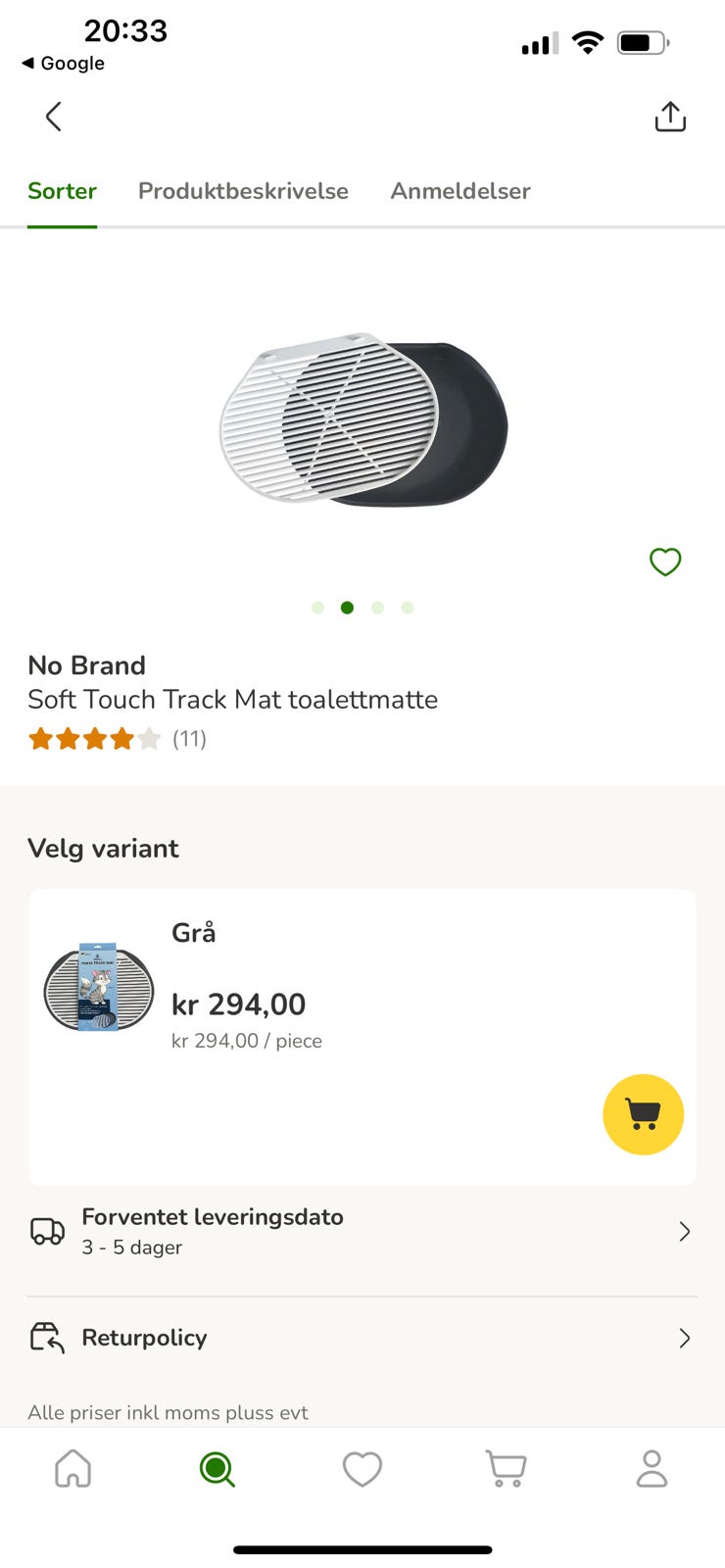Open account profile in bottom navigation
725x1568 pixels.
652,1469
